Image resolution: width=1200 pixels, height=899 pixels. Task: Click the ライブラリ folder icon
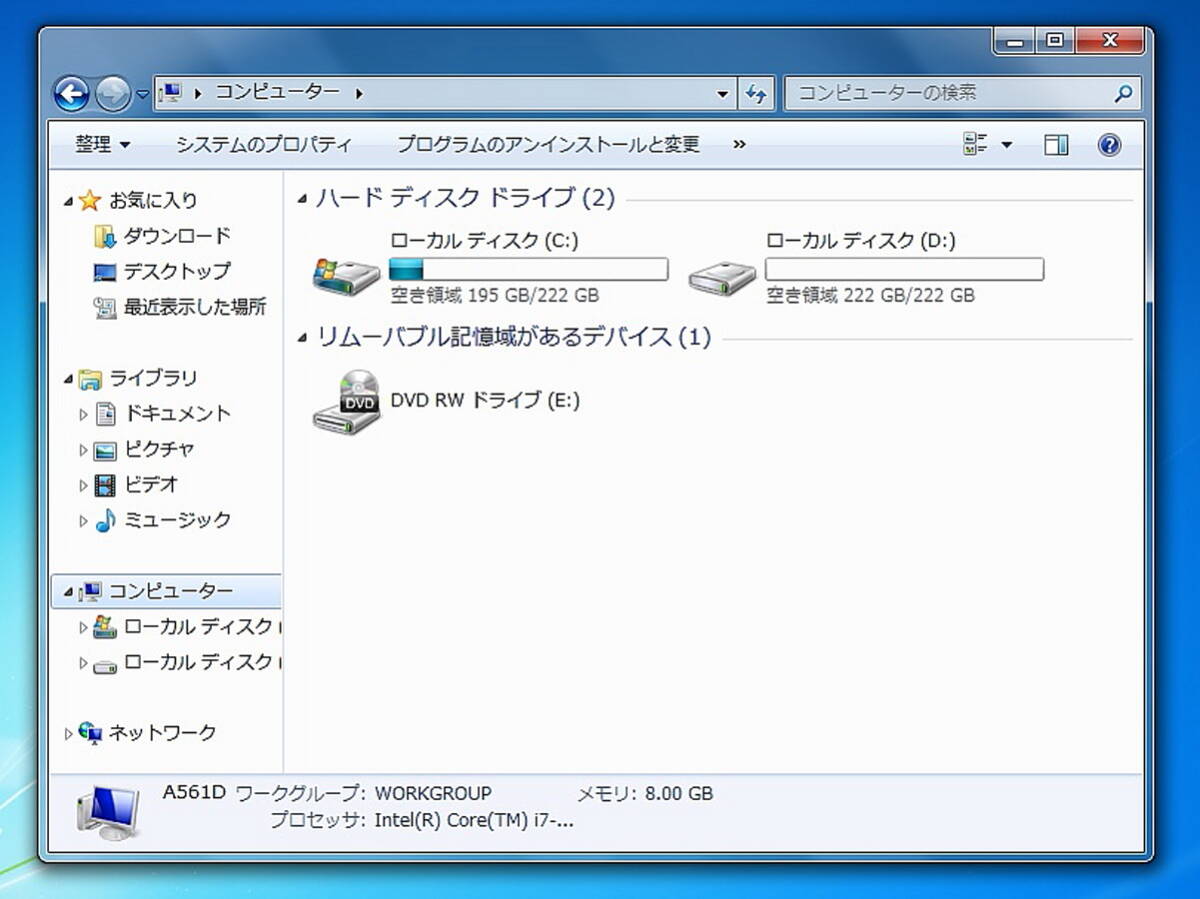pyautogui.click(x=90, y=379)
